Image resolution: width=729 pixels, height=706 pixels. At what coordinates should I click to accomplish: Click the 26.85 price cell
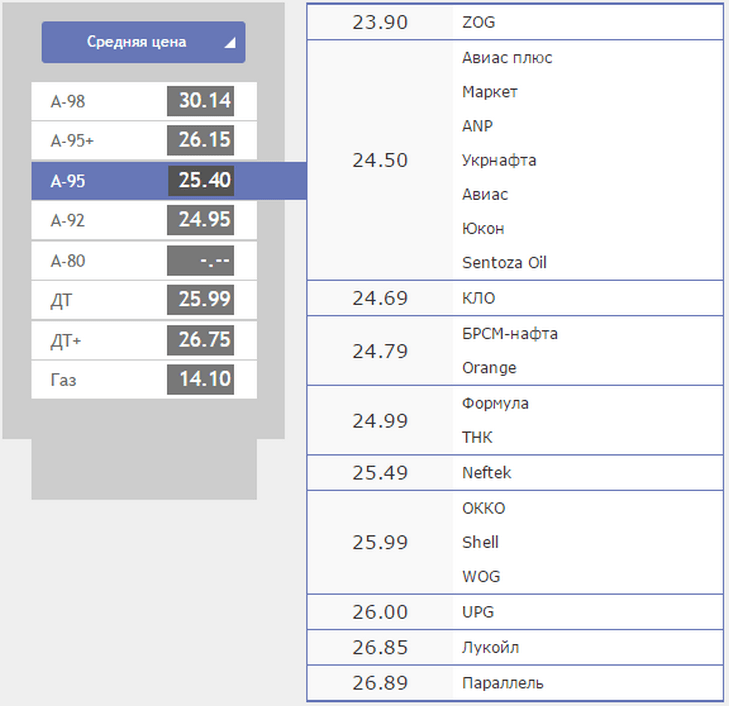click(x=380, y=648)
